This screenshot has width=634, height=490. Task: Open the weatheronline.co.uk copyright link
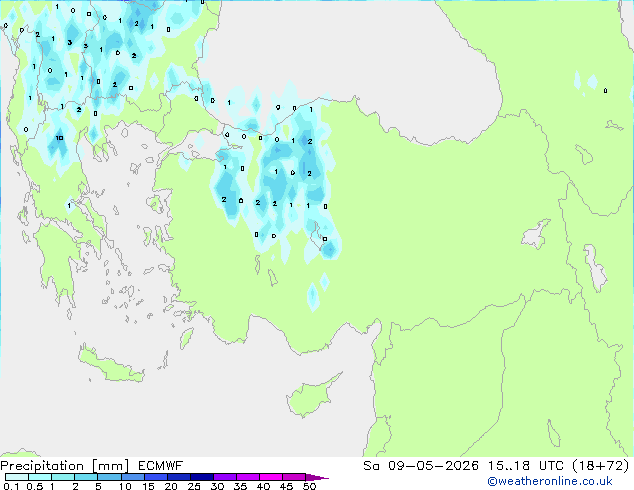pos(550,481)
